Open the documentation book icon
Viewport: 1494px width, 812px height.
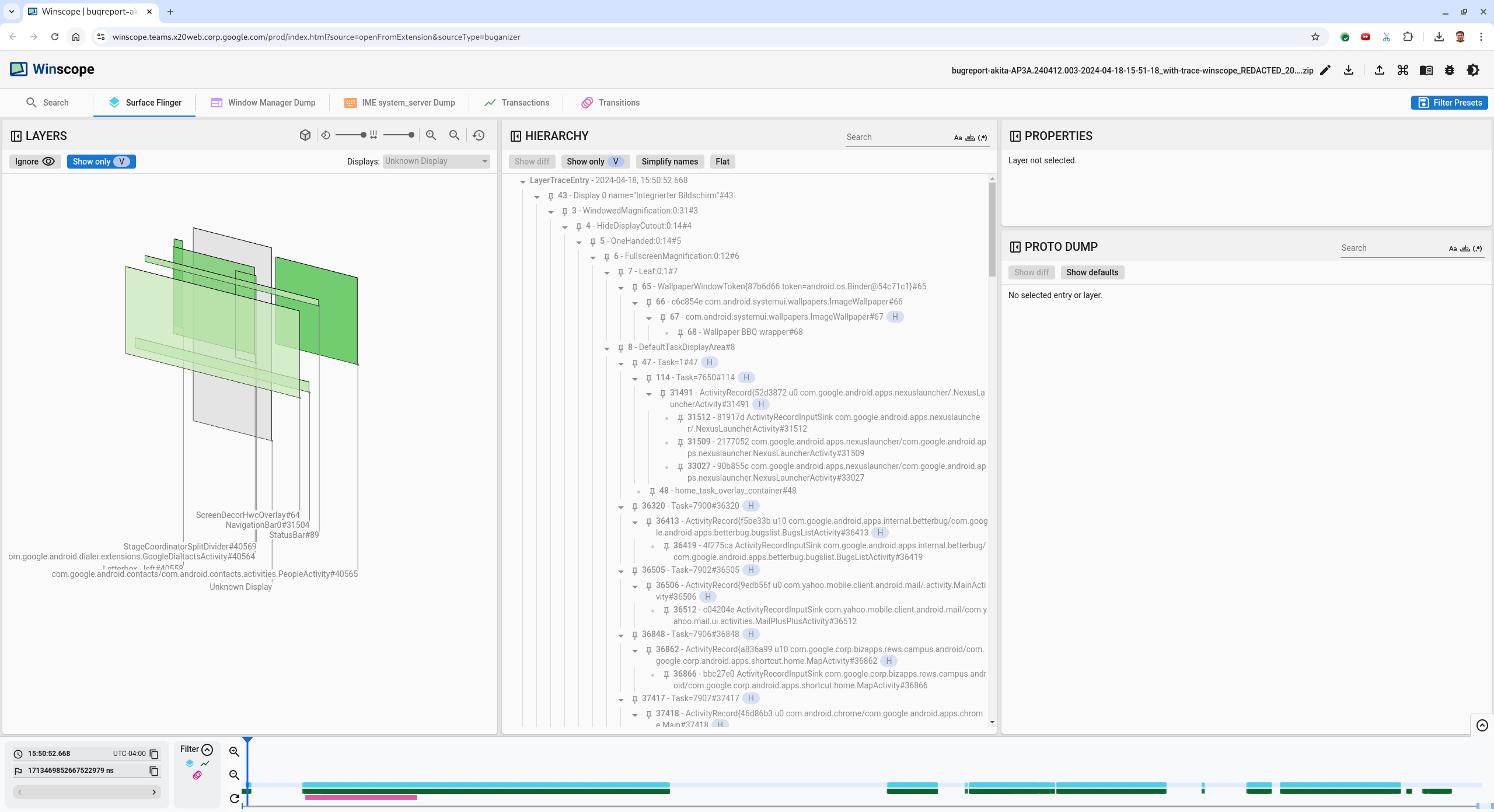click(x=1426, y=70)
